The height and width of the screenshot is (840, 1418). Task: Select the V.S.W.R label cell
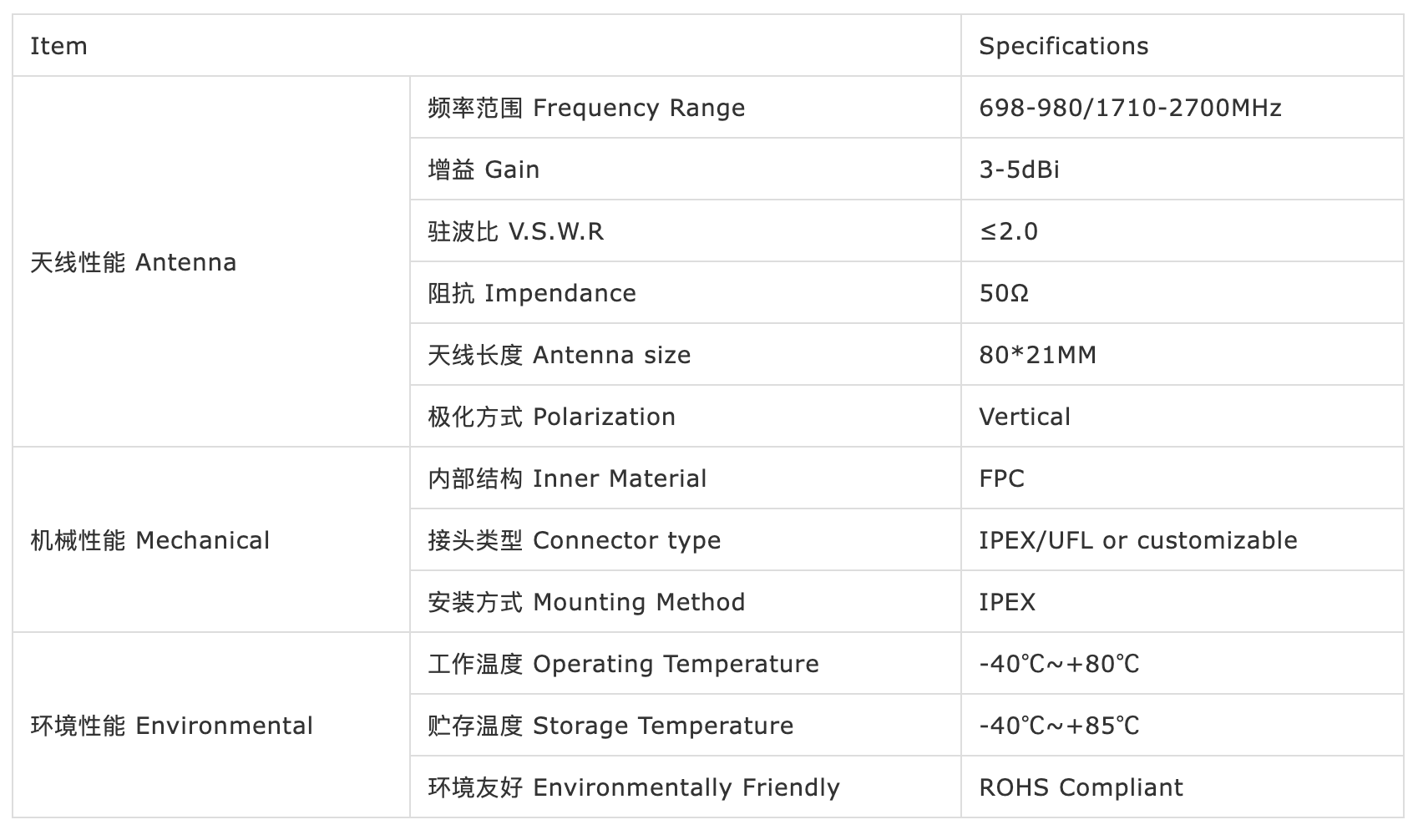515,231
